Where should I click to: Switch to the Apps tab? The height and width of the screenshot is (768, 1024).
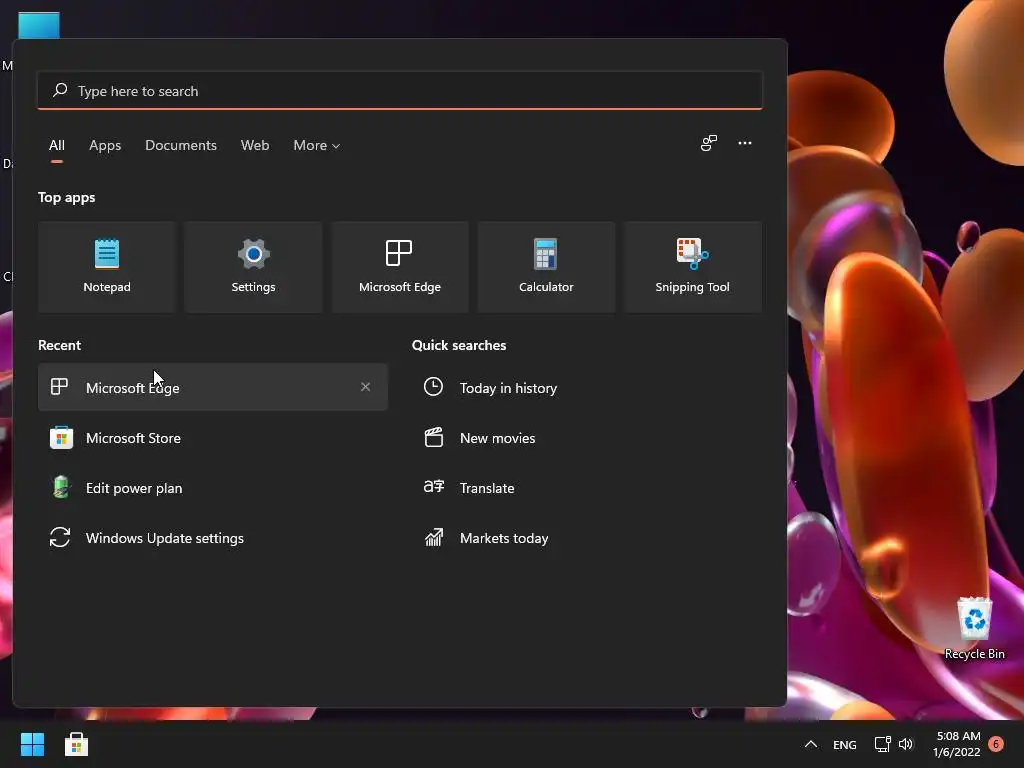105,145
